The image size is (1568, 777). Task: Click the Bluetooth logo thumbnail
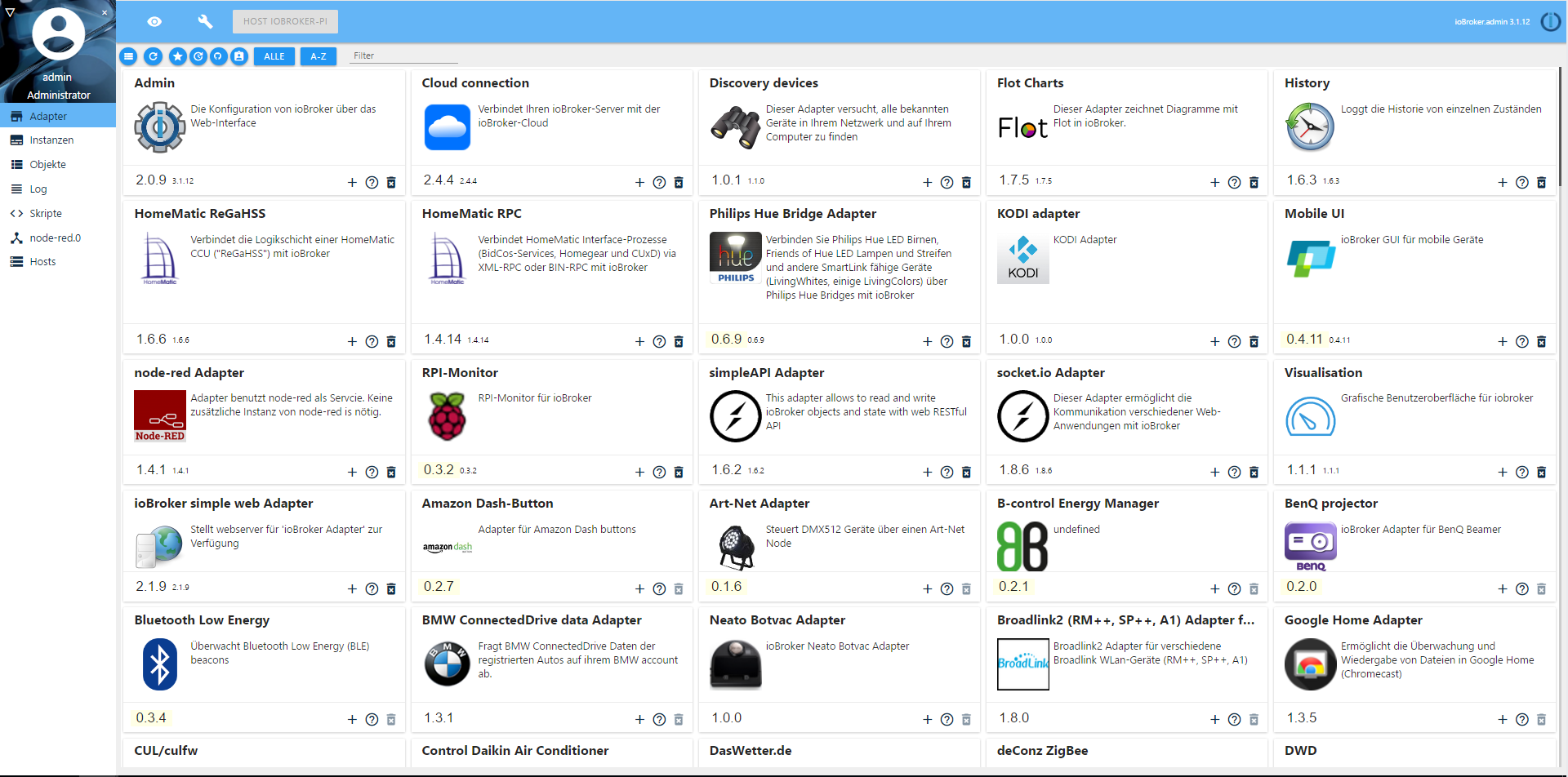tap(160, 664)
